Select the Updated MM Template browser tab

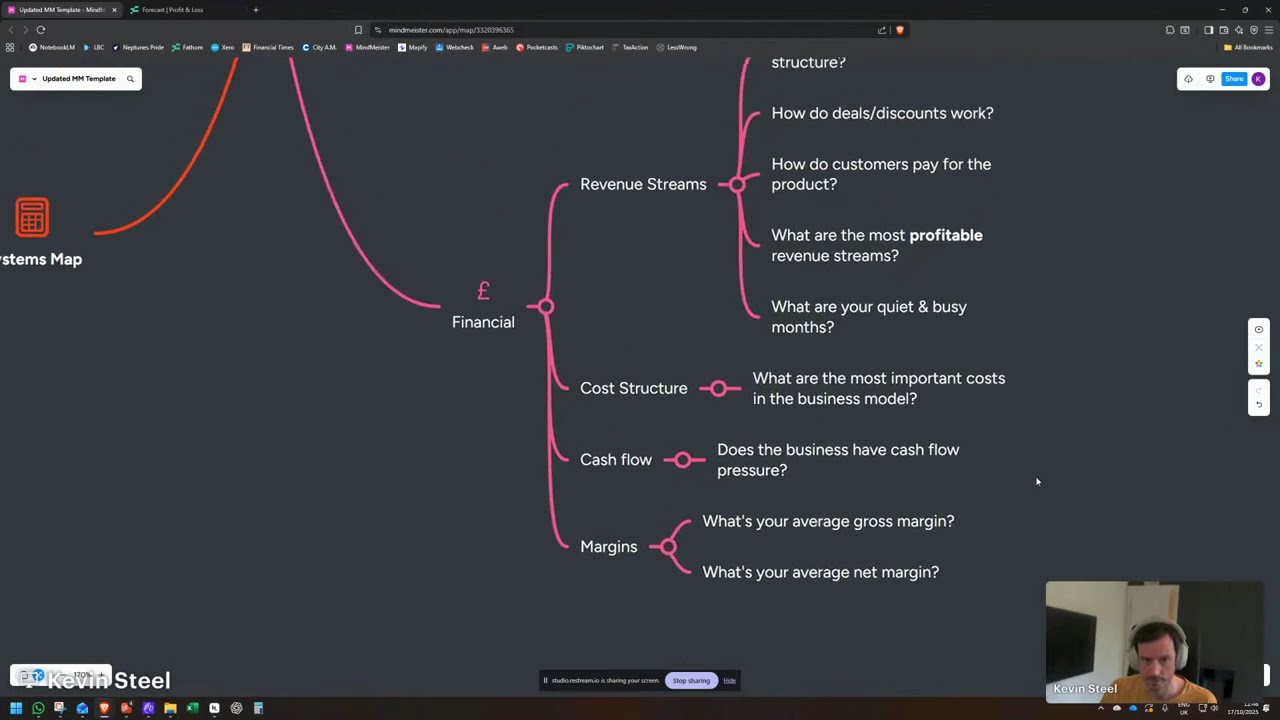[61, 10]
